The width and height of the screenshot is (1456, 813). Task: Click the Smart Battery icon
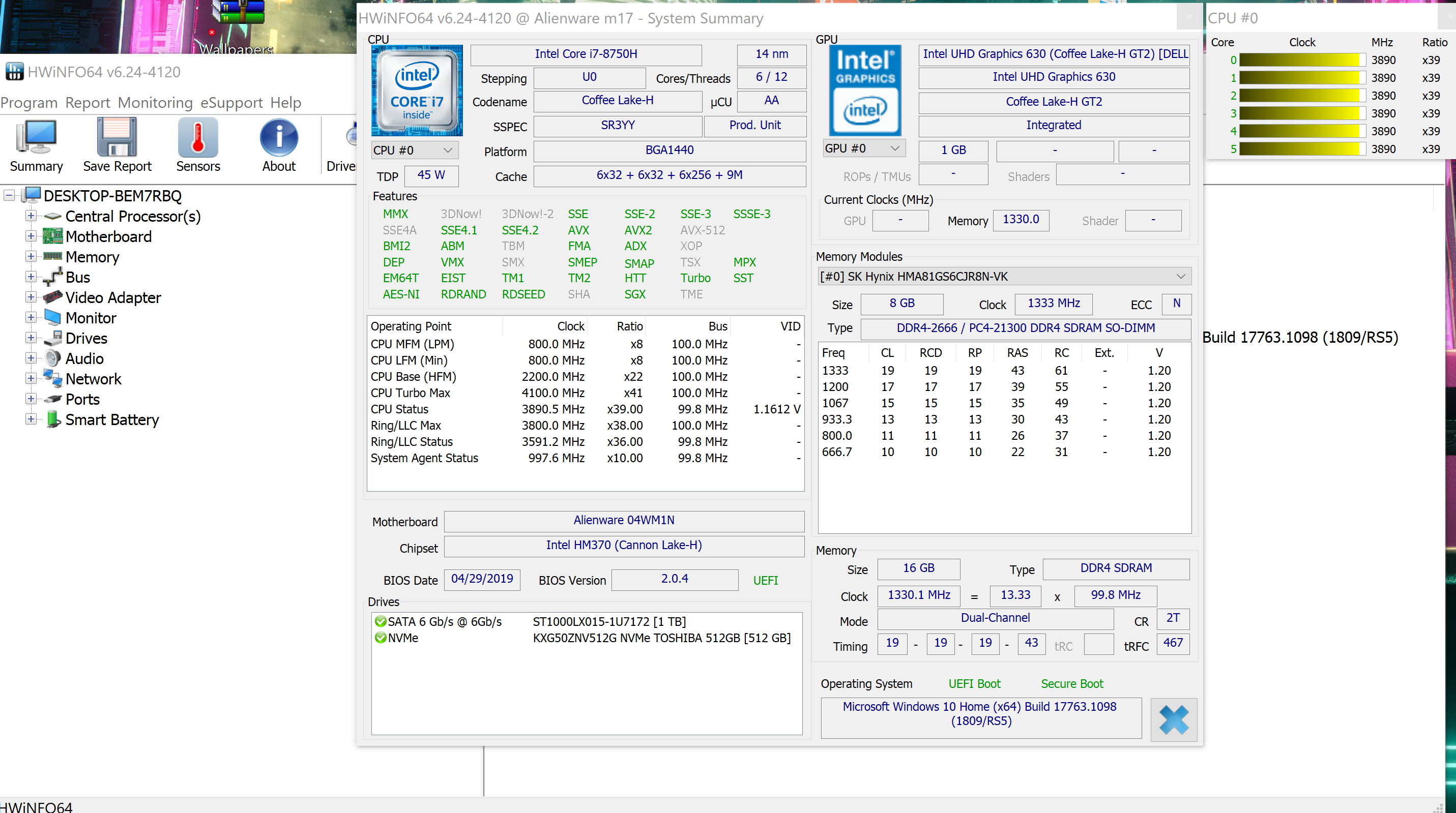coord(52,419)
